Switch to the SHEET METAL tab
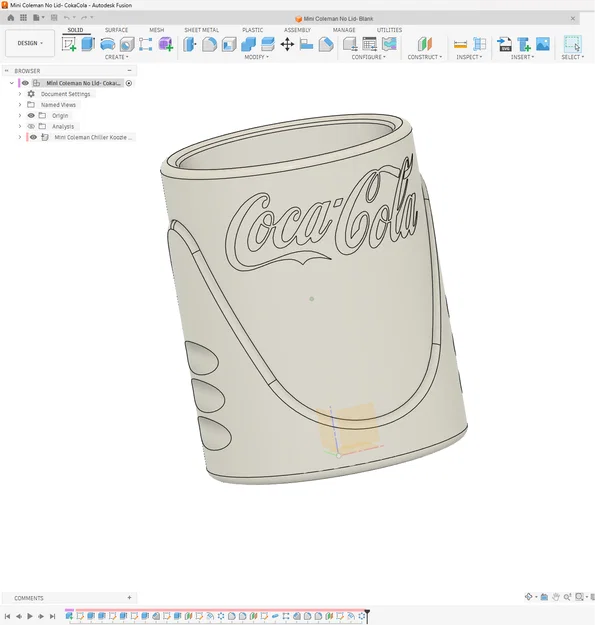Screen dimensions: 595x625 click(x=202, y=30)
